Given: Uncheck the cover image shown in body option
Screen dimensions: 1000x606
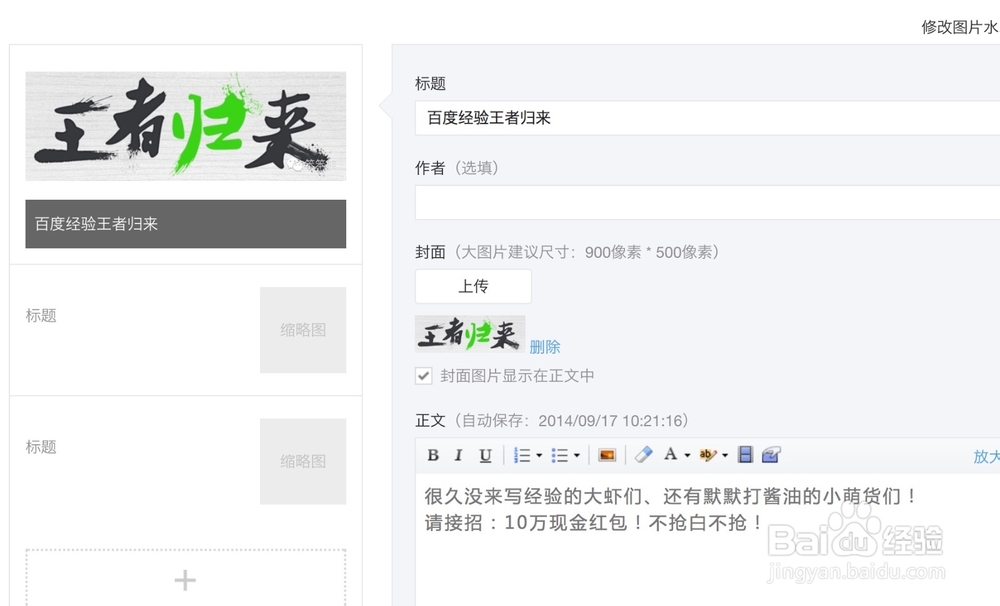Looking at the screenshot, I should [423, 376].
